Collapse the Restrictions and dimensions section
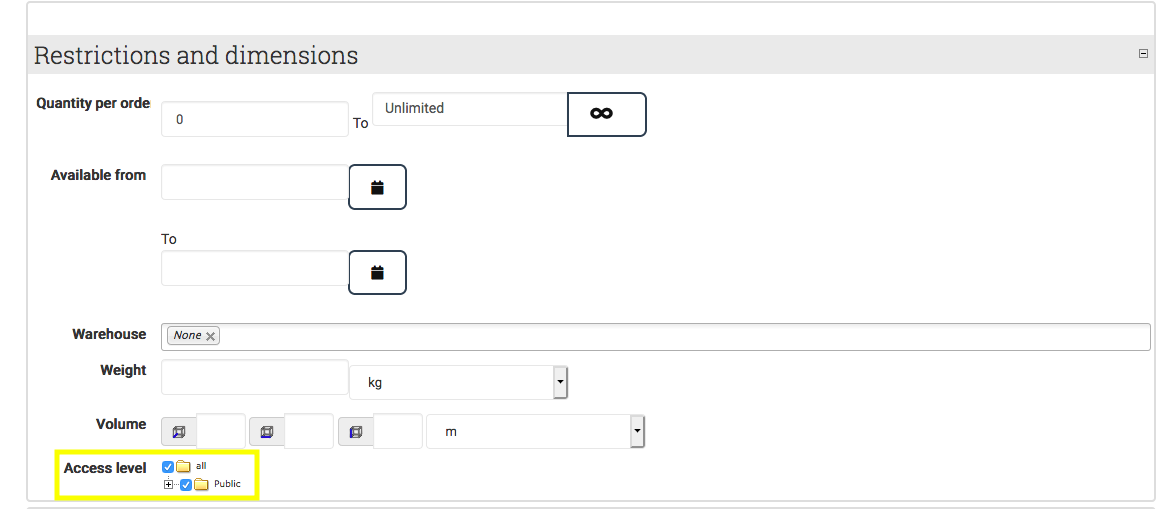 pos(1143,54)
